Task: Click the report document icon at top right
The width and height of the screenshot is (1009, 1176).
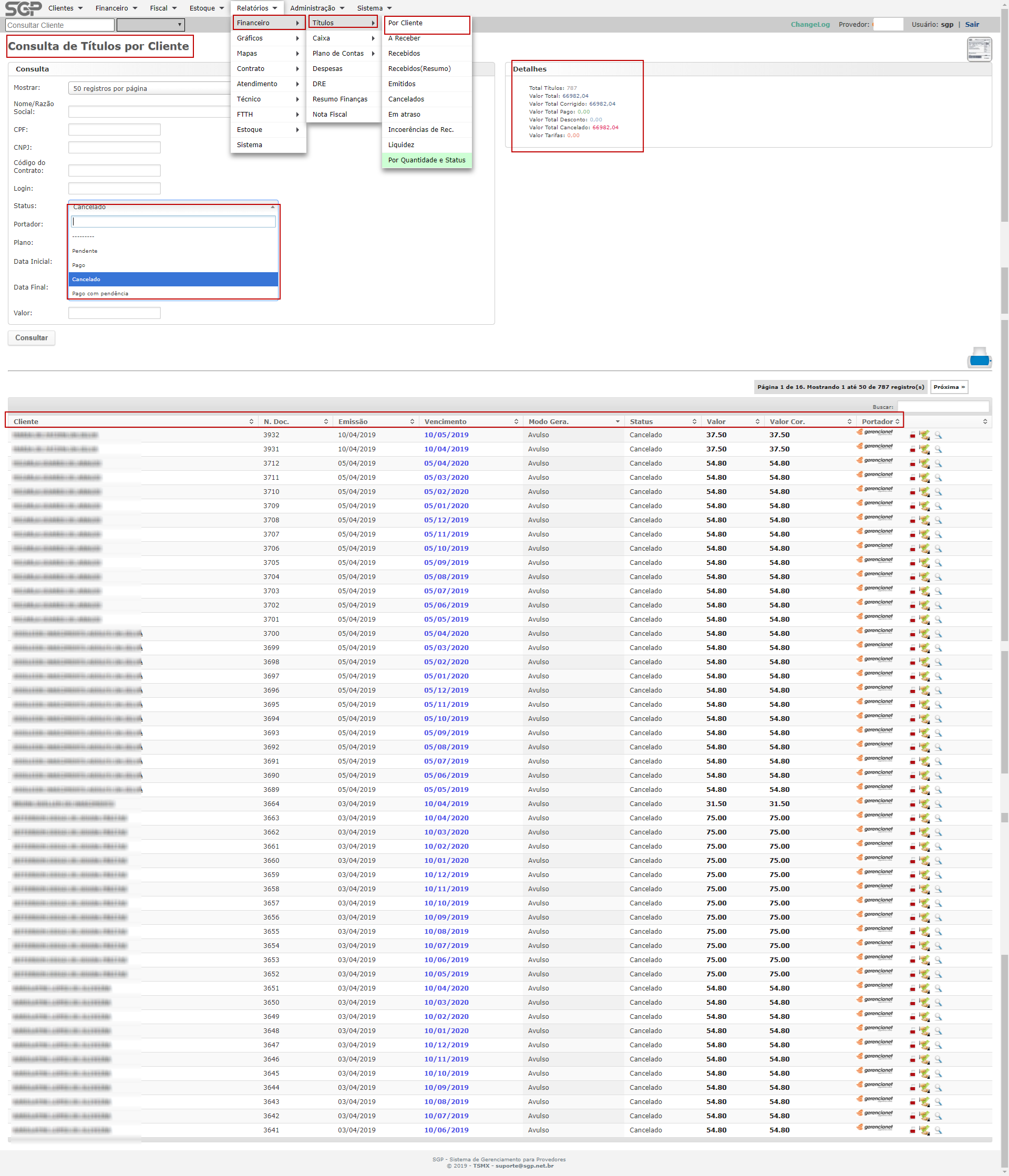Action: point(979,49)
